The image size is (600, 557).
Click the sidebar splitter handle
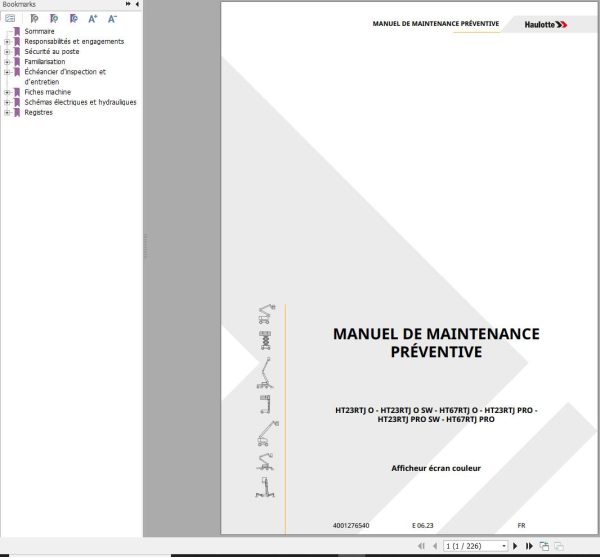point(145,246)
